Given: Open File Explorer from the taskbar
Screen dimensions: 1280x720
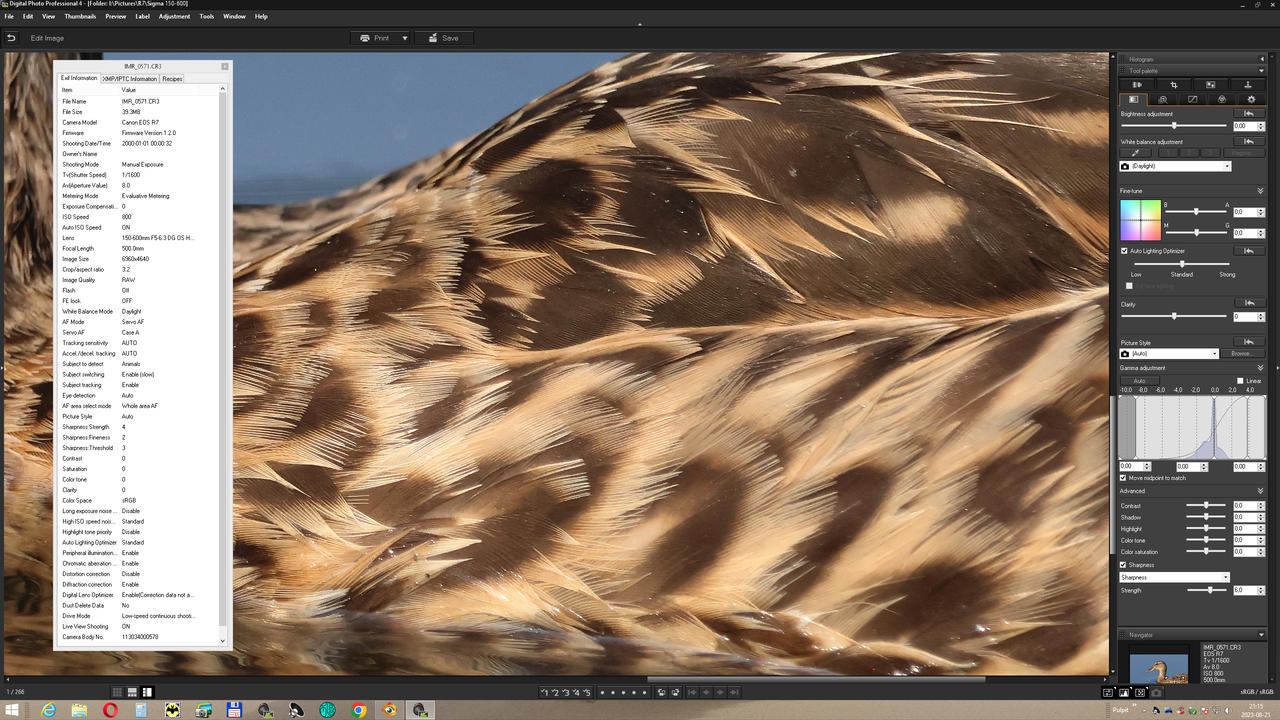Looking at the screenshot, I should [x=79, y=710].
